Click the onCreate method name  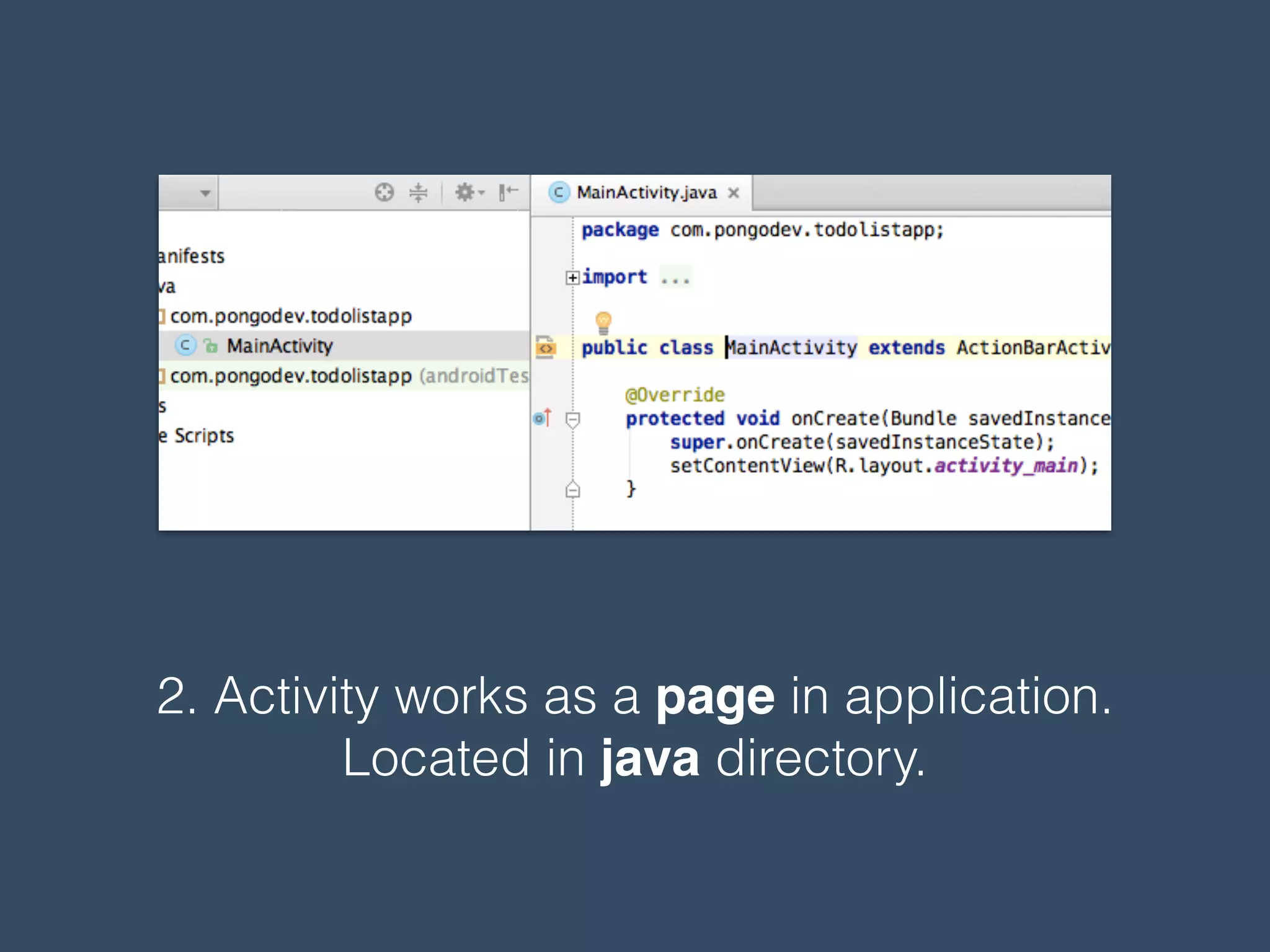coord(835,418)
